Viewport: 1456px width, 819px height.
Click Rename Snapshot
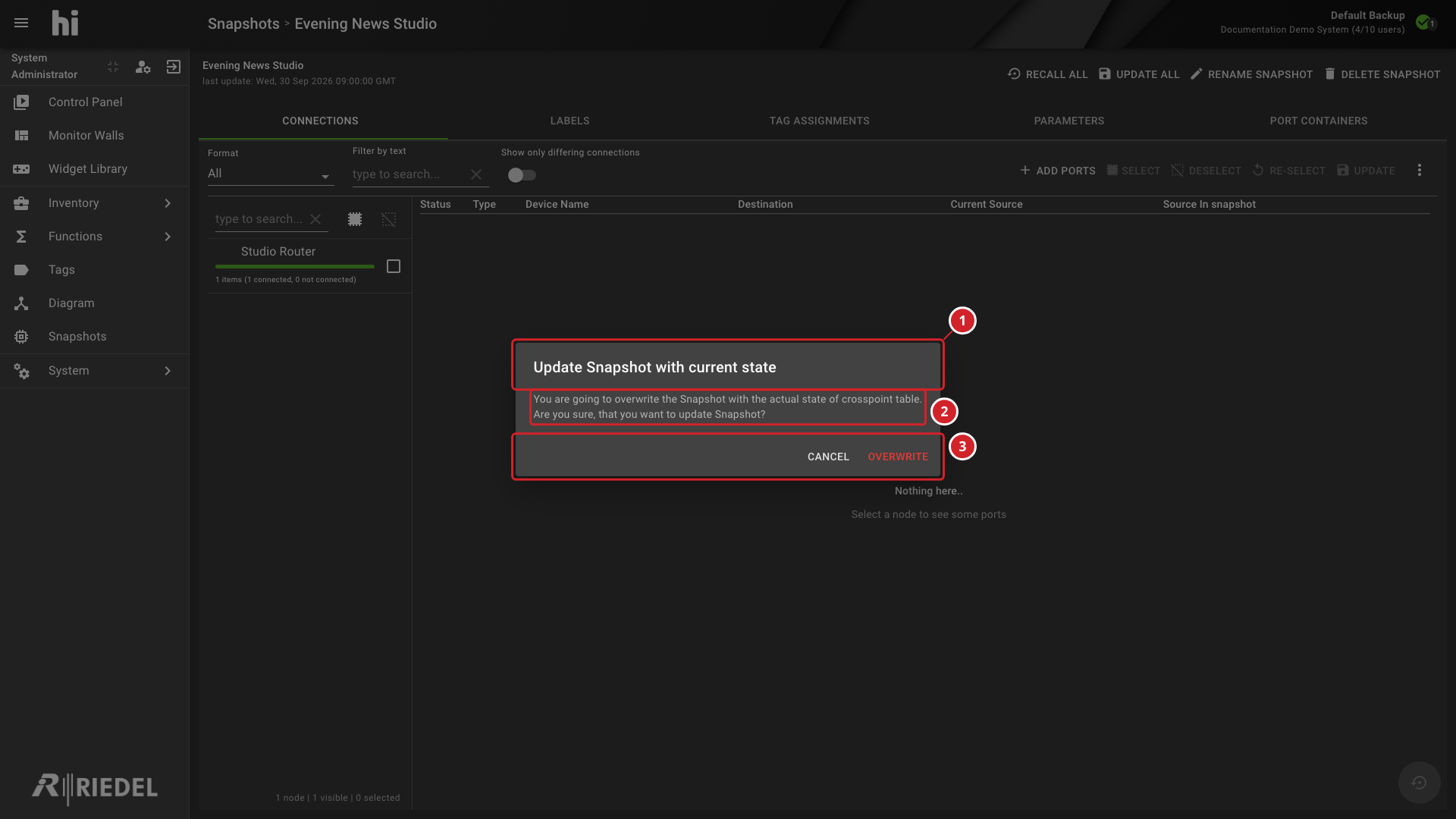(1251, 74)
